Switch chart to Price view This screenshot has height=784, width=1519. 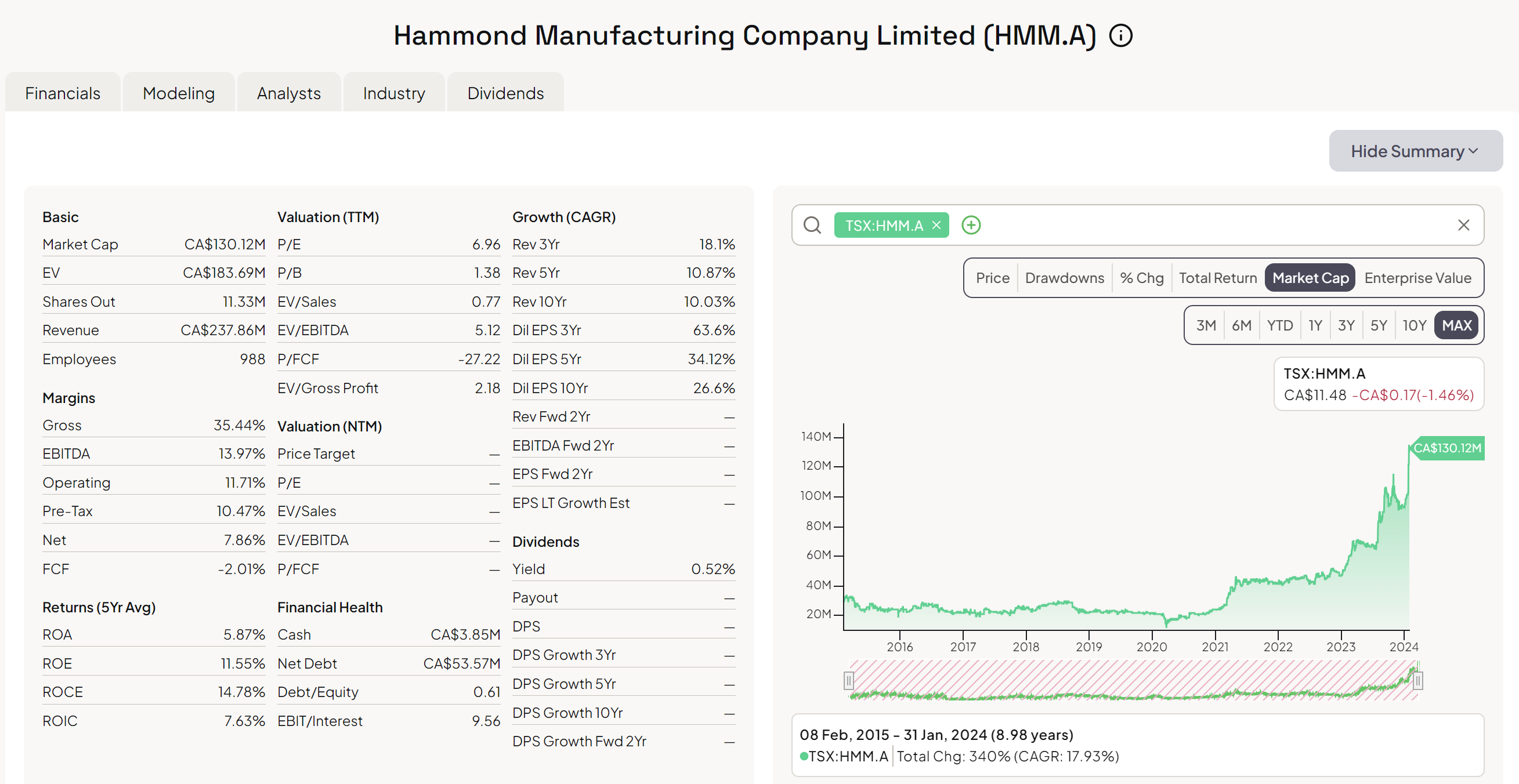point(992,278)
